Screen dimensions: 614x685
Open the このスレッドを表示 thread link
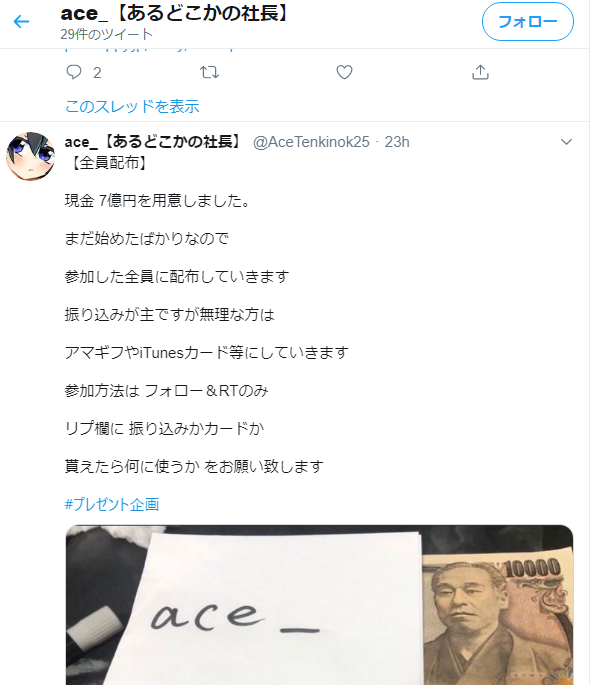pyautogui.click(x=132, y=106)
